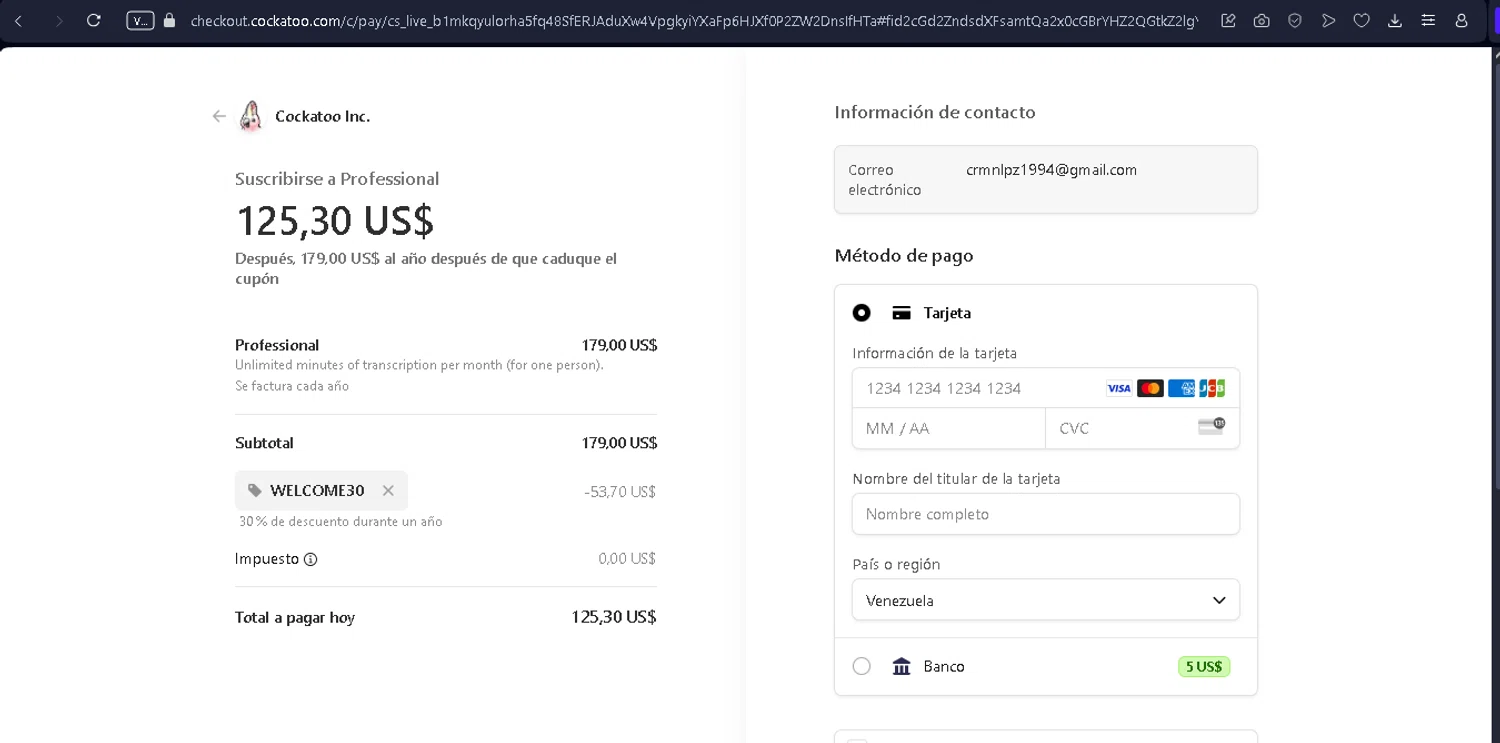Click the Nombre completo cardholder field

[x=1045, y=514]
